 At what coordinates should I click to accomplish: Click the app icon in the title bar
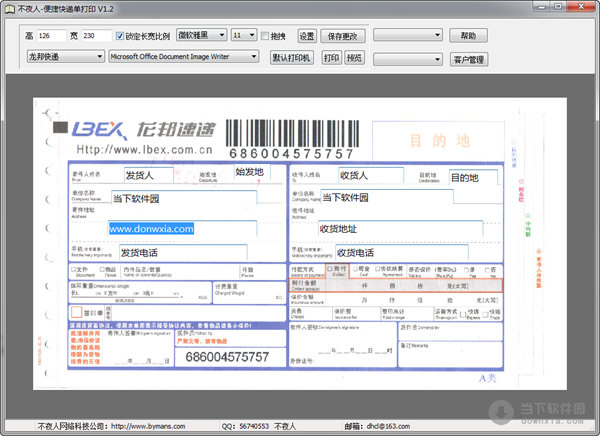coord(10,8)
